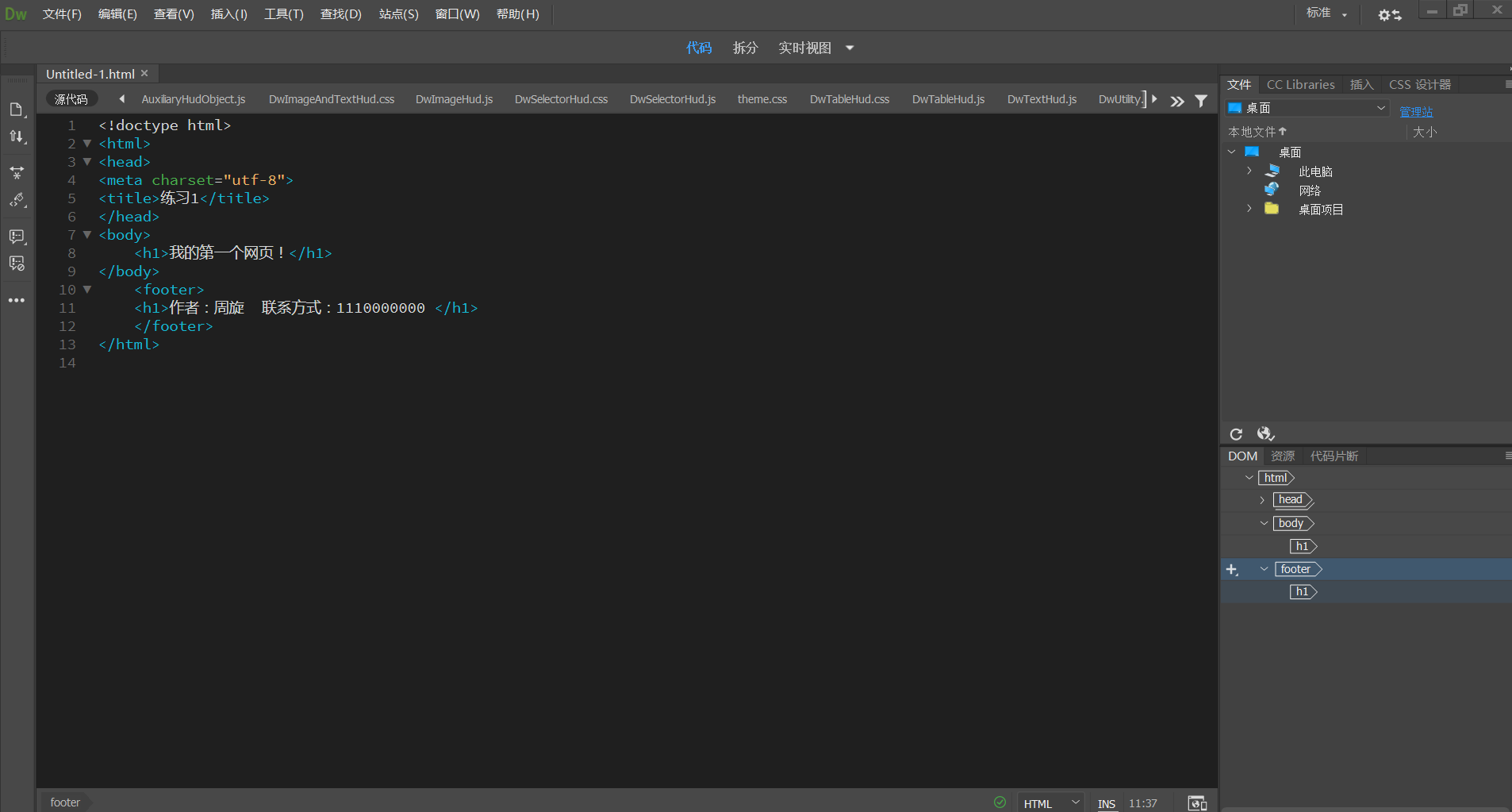Click the file management arrows icon
Screen dimensions: 1512x812
[x=17, y=137]
